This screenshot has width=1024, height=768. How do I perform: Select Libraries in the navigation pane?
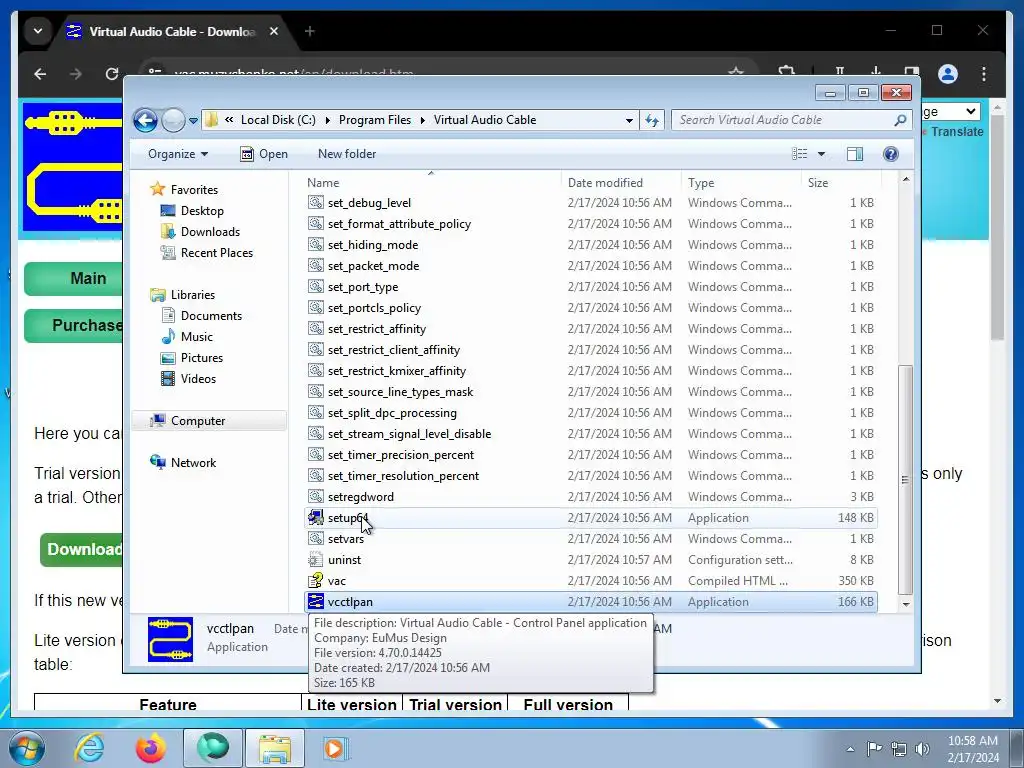193,295
